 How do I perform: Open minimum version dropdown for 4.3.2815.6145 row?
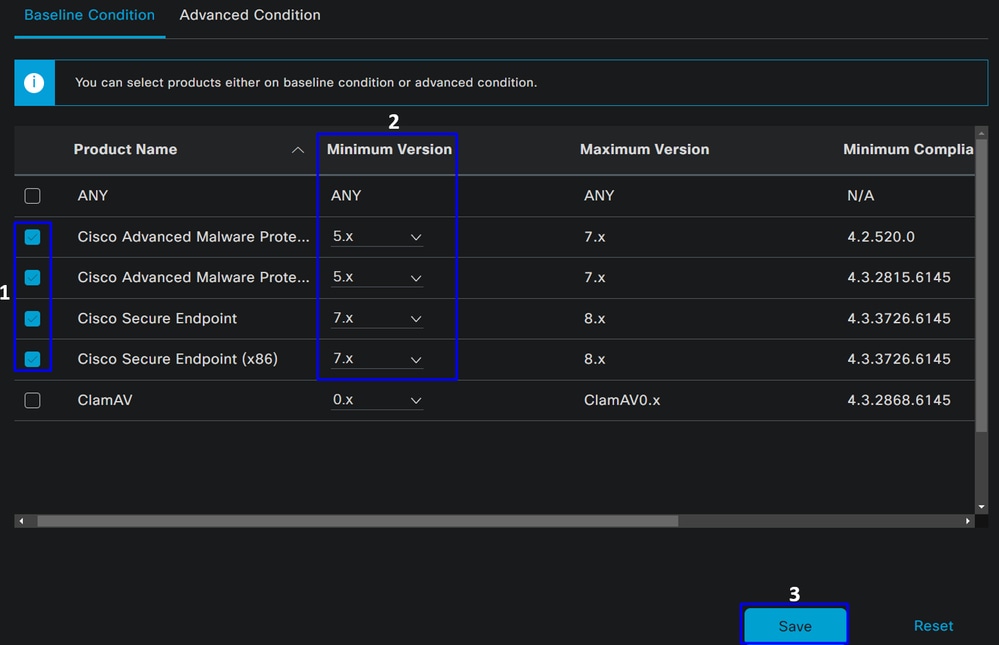click(x=377, y=278)
